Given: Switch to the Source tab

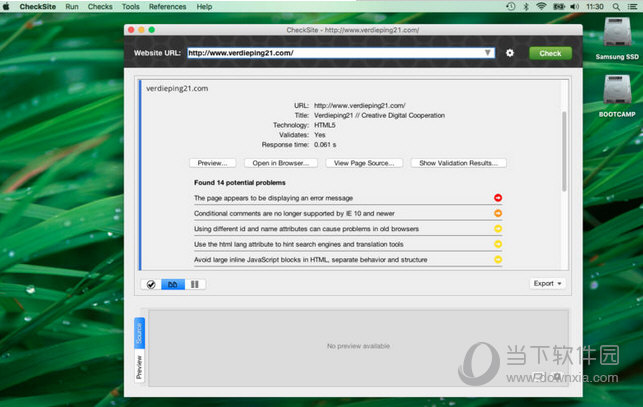Looking at the screenshot, I should (139, 333).
